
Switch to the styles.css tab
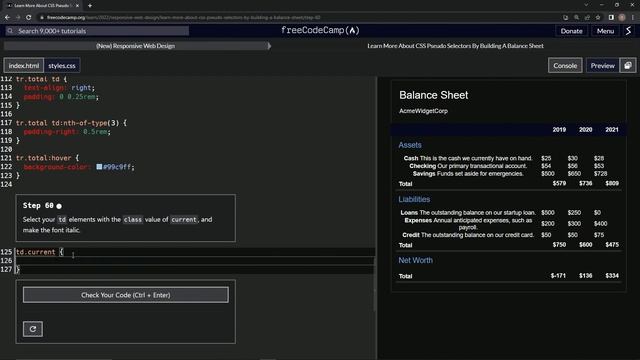(x=62, y=66)
